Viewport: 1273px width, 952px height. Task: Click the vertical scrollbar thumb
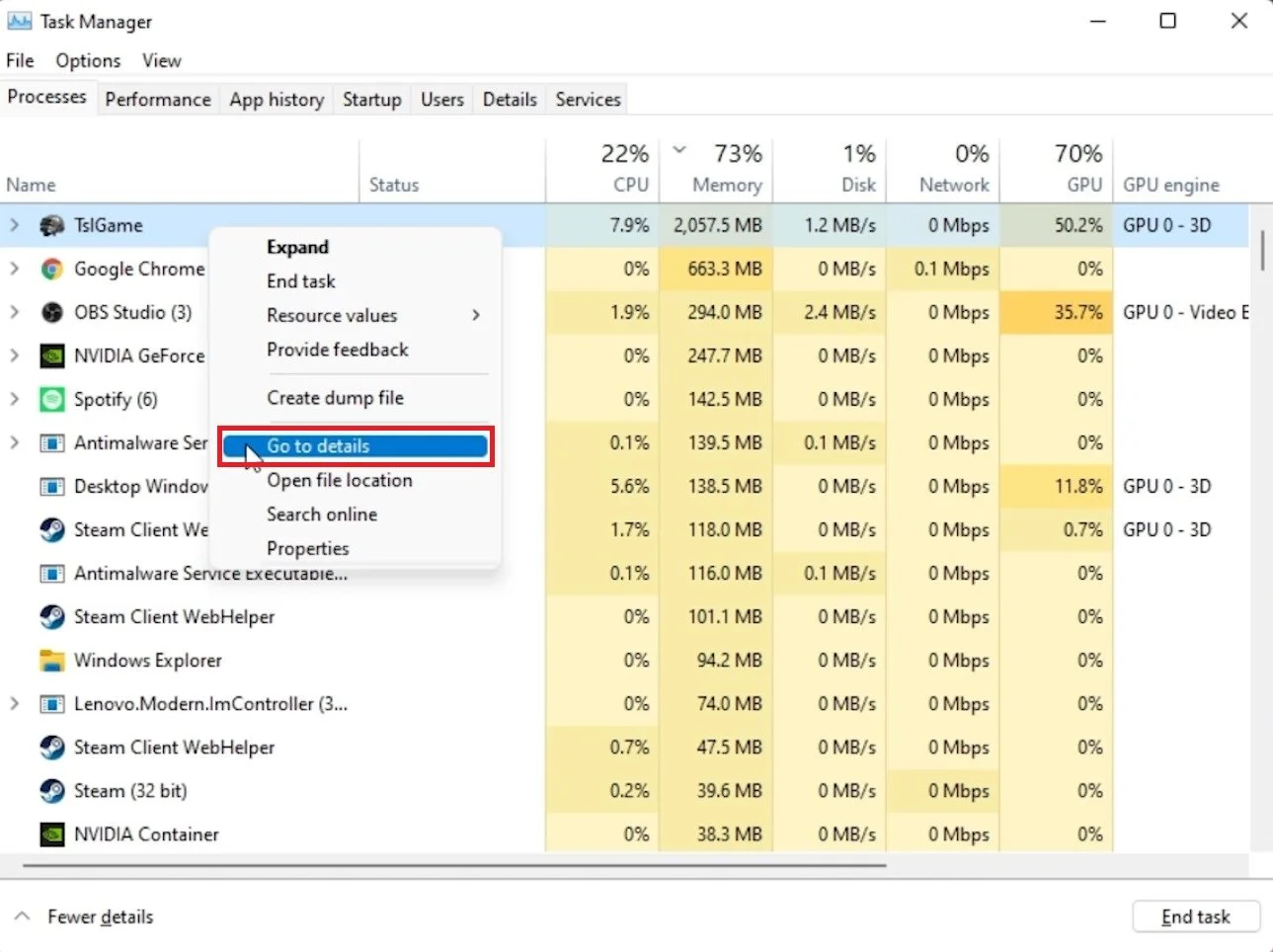pyautogui.click(x=1262, y=249)
